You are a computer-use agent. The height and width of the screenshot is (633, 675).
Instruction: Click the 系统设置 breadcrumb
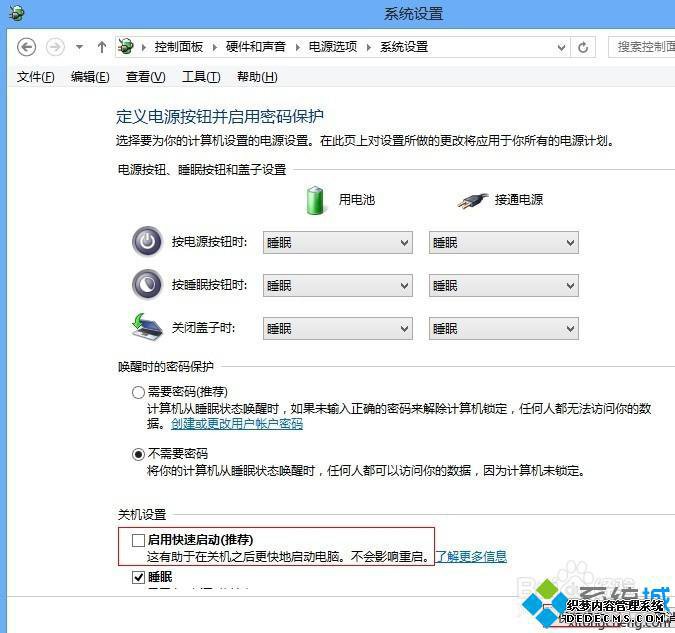coord(404,47)
